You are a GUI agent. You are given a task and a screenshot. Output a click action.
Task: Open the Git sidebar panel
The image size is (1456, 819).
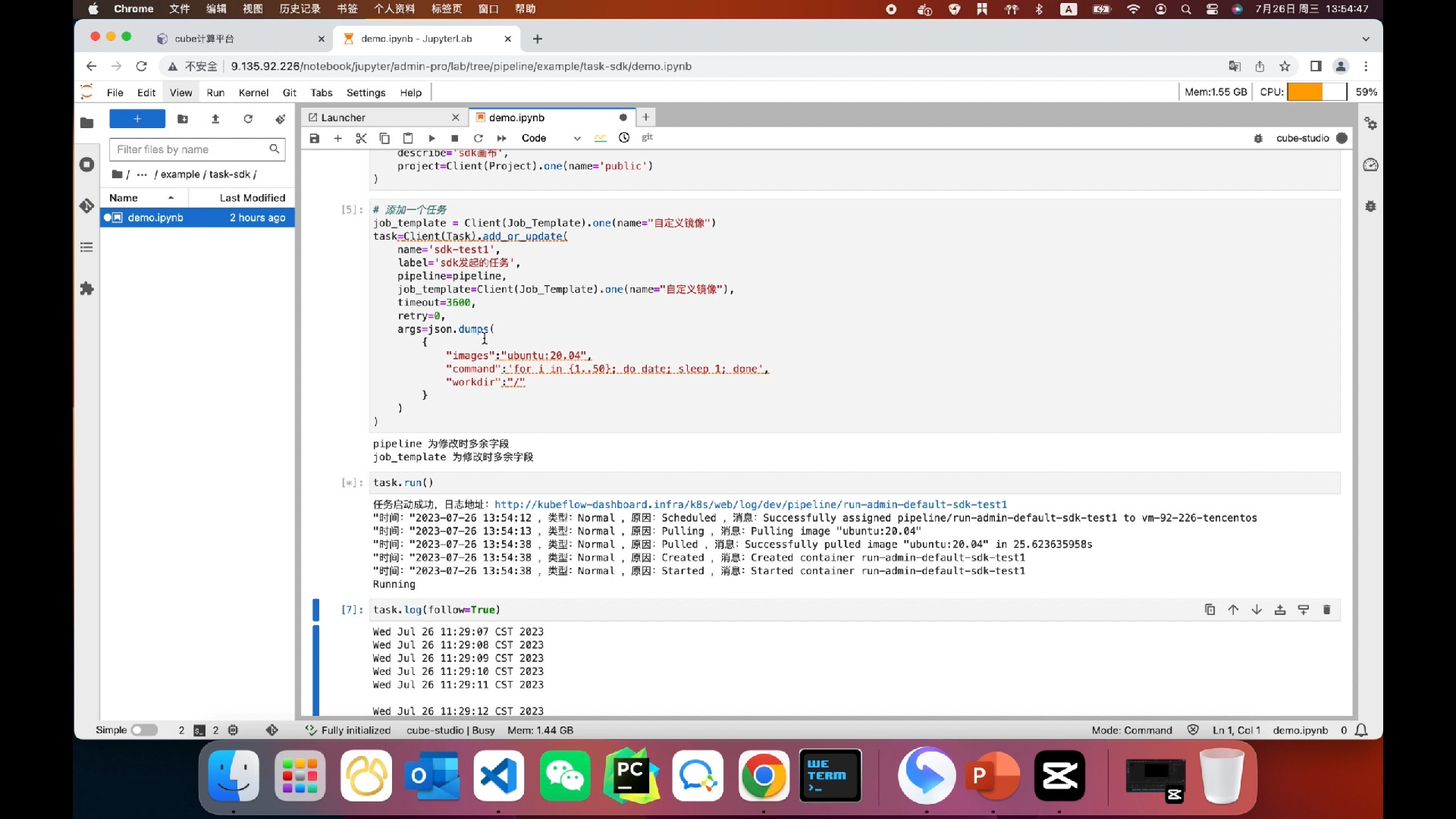pos(86,206)
